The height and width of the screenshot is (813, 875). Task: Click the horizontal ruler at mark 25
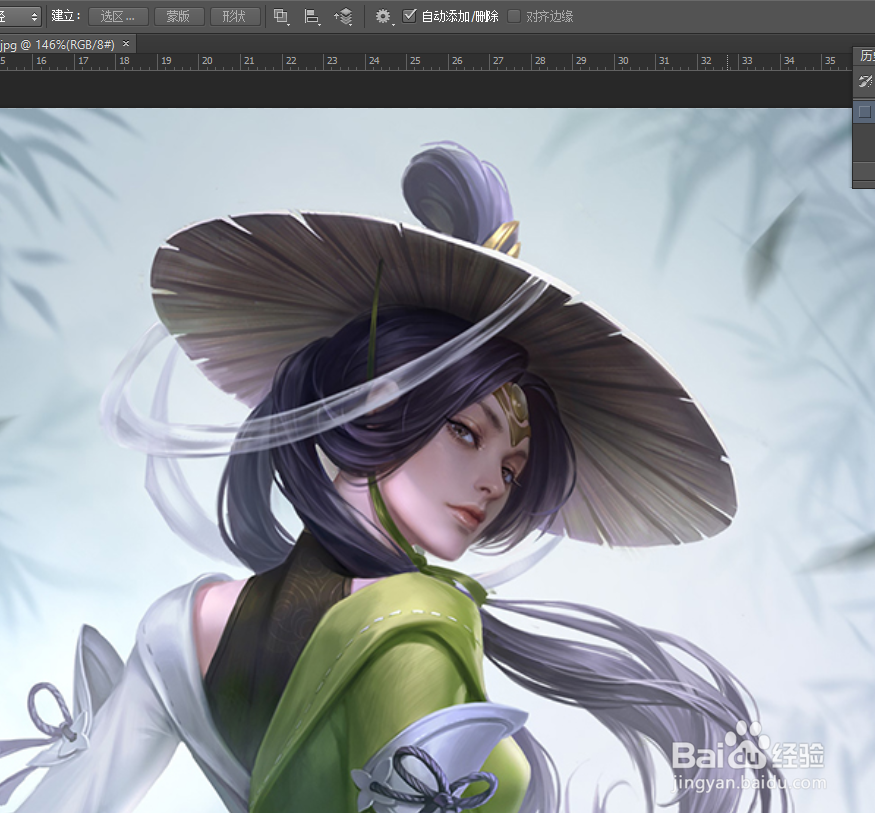point(415,61)
